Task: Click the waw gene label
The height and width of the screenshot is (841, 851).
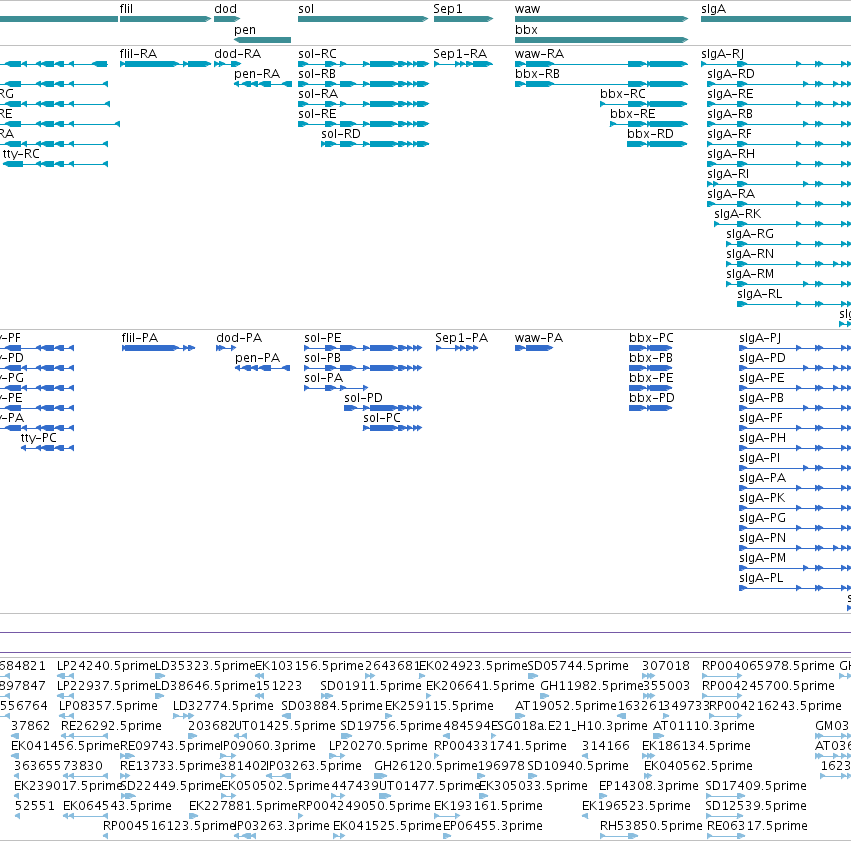Action: [x=528, y=9]
